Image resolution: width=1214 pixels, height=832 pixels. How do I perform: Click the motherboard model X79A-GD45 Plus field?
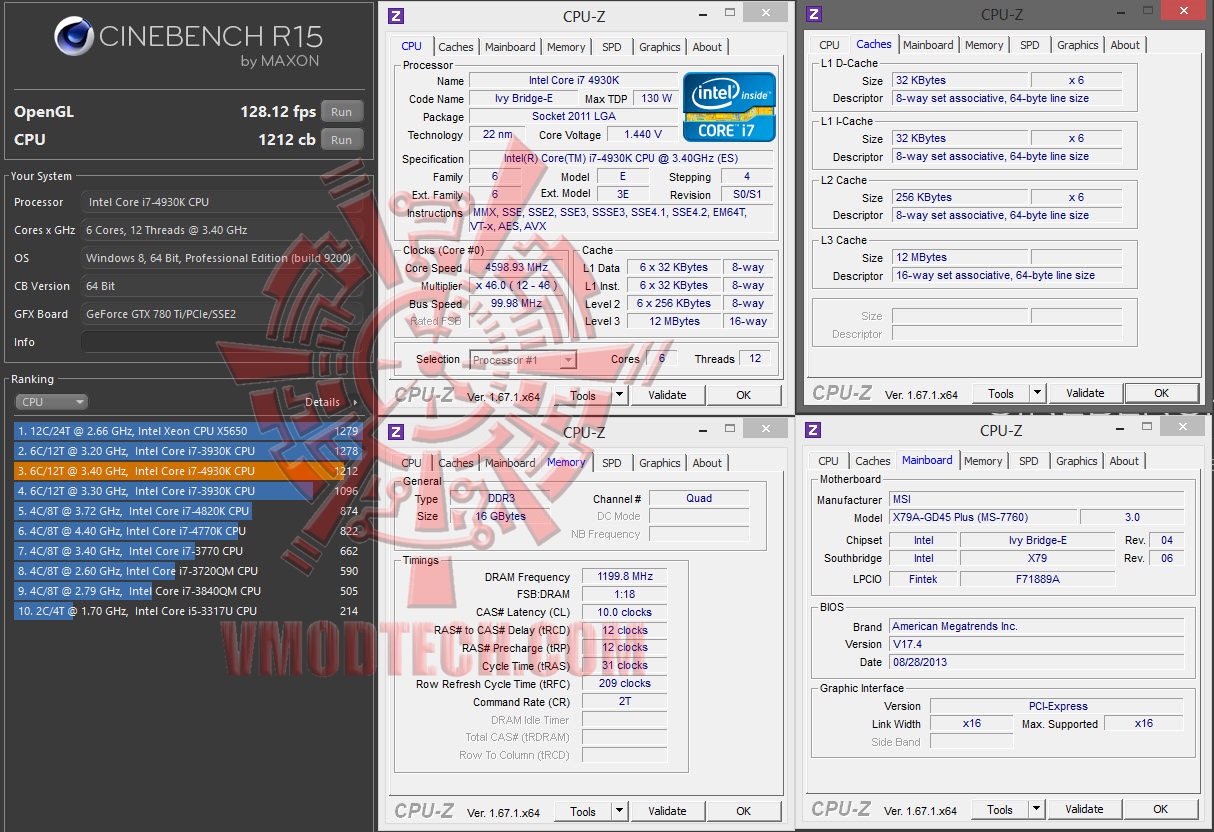pyautogui.click(x=983, y=517)
